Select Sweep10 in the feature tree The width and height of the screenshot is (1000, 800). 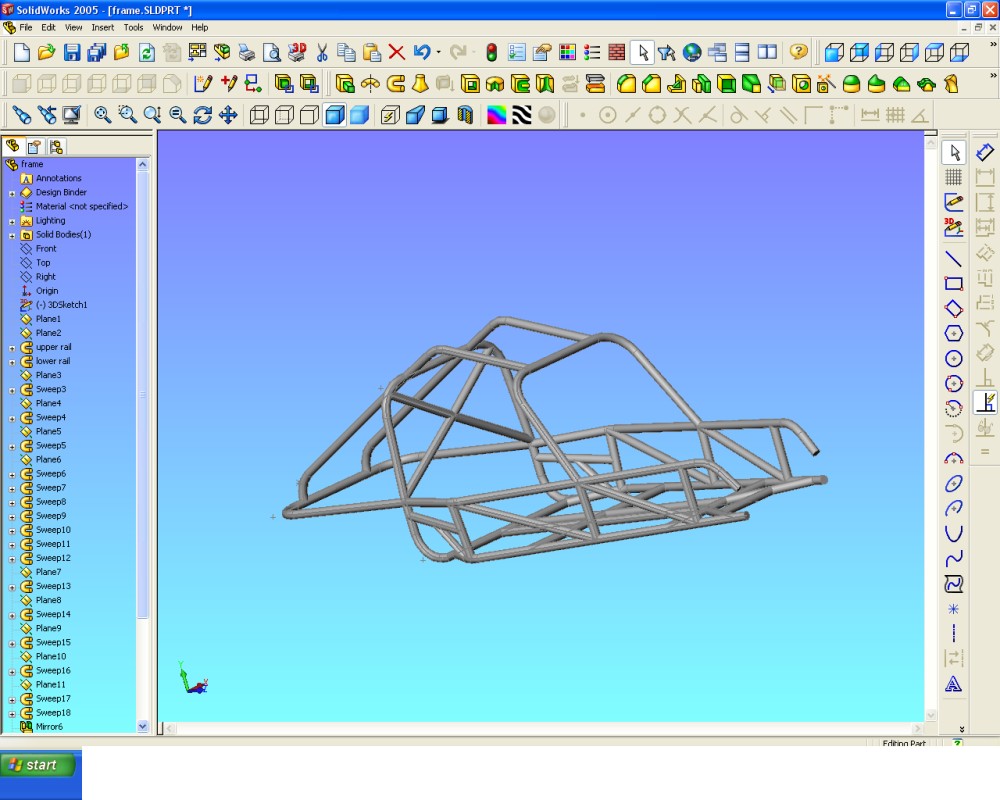(53, 530)
